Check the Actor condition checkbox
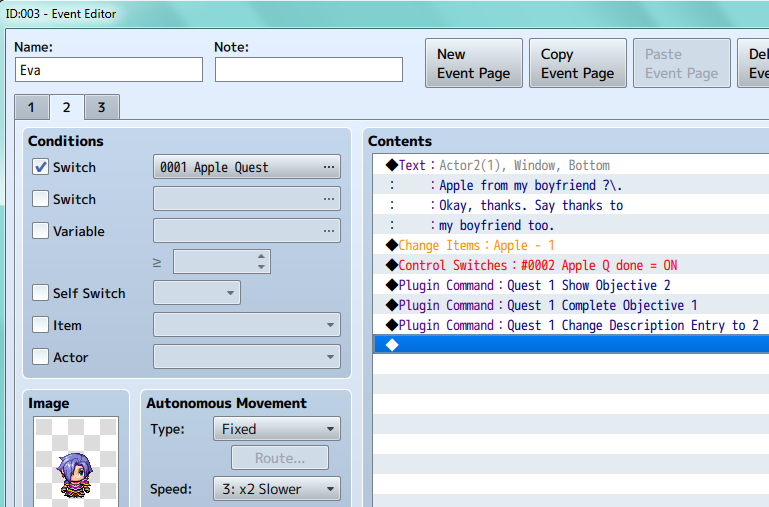 pyautogui.click(x=40, y=356)
